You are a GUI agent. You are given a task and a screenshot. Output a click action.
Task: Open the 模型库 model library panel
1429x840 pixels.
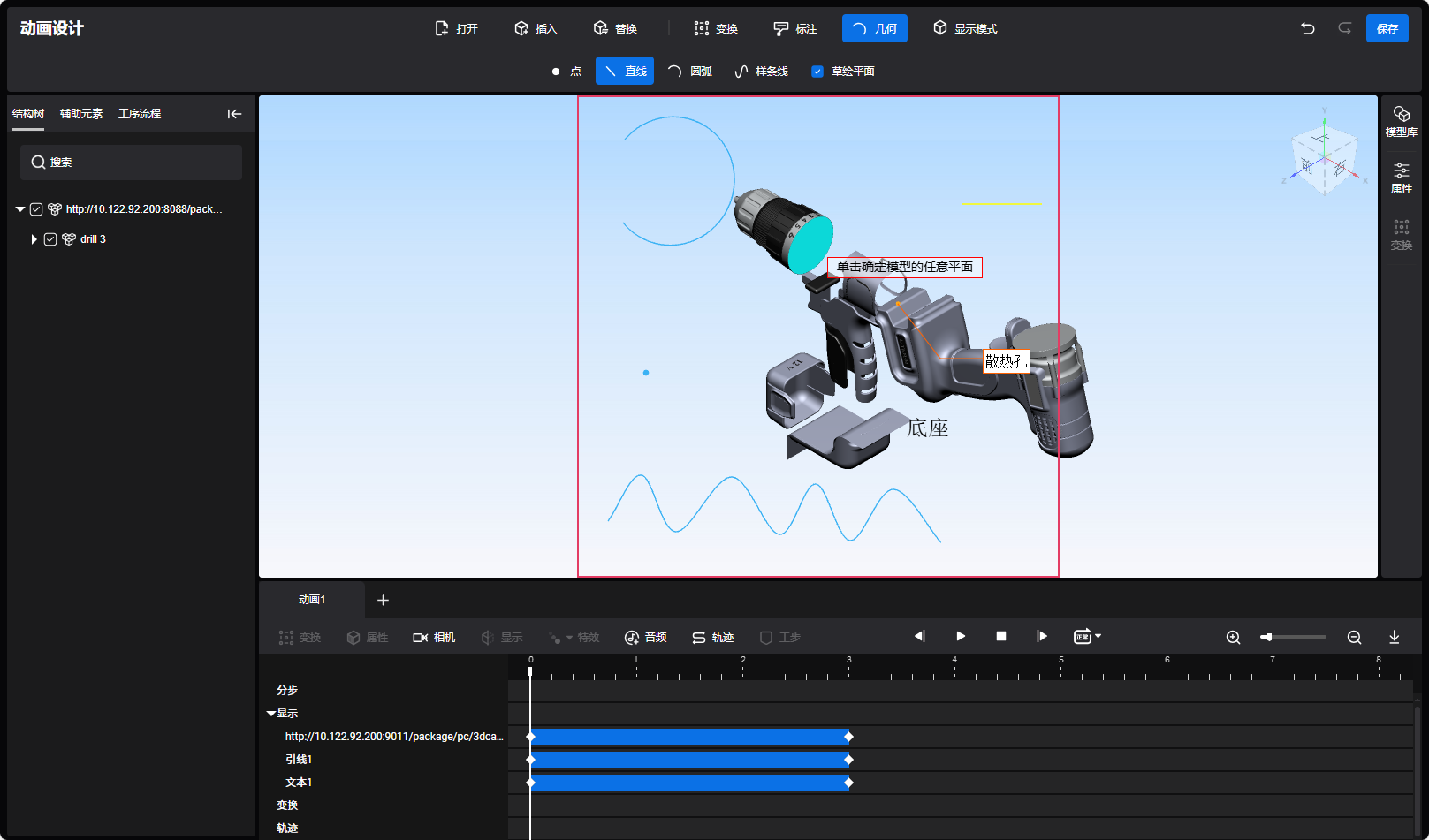[1401, 121]
